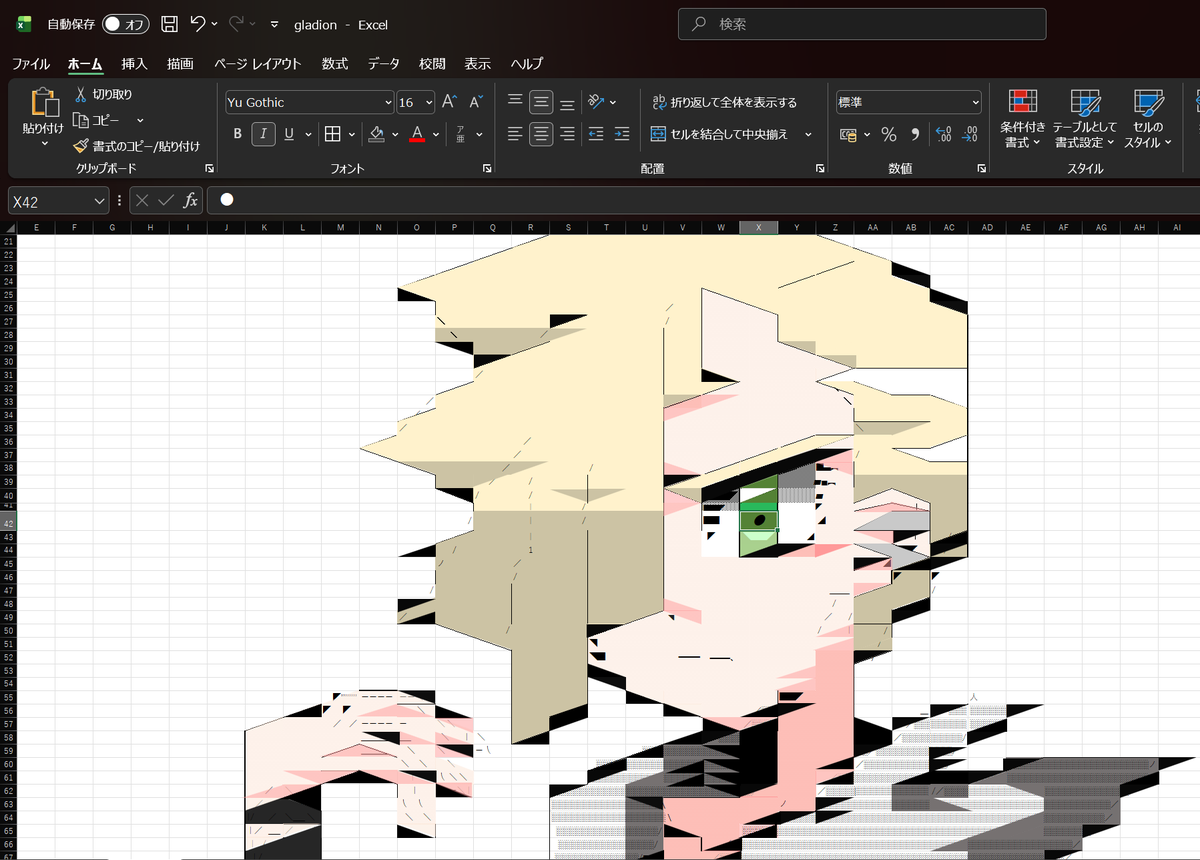
Task: Open the font size 16 dropdown
Action: (429, 102)
